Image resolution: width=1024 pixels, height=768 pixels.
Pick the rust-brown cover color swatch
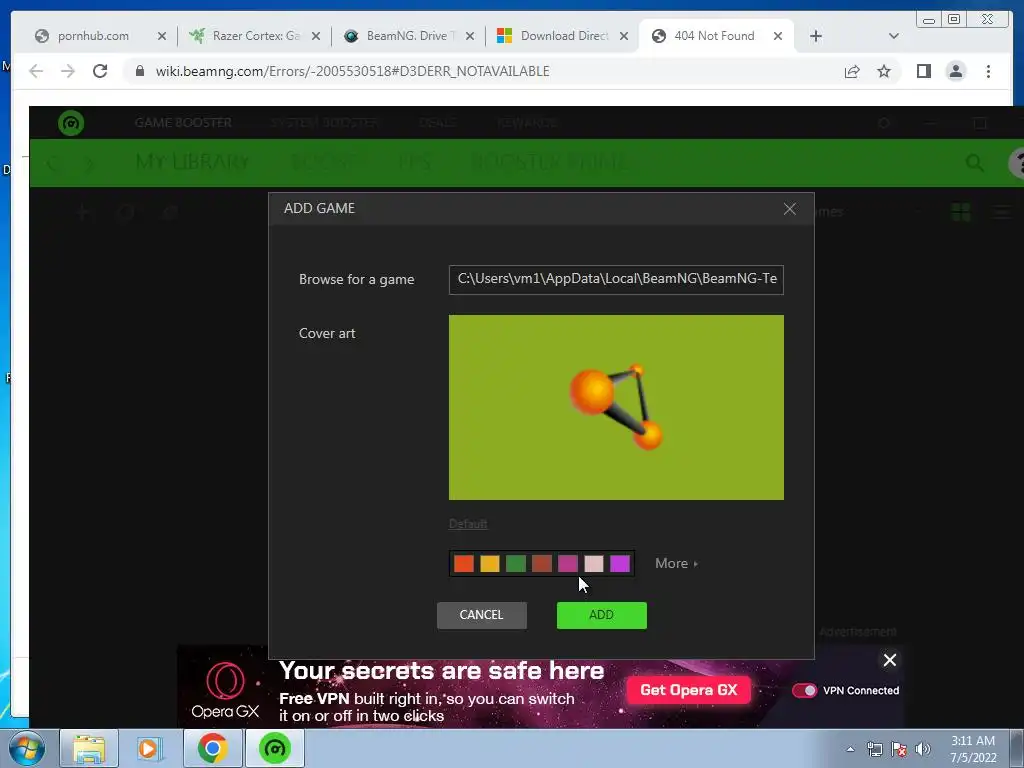click(541, 564)
